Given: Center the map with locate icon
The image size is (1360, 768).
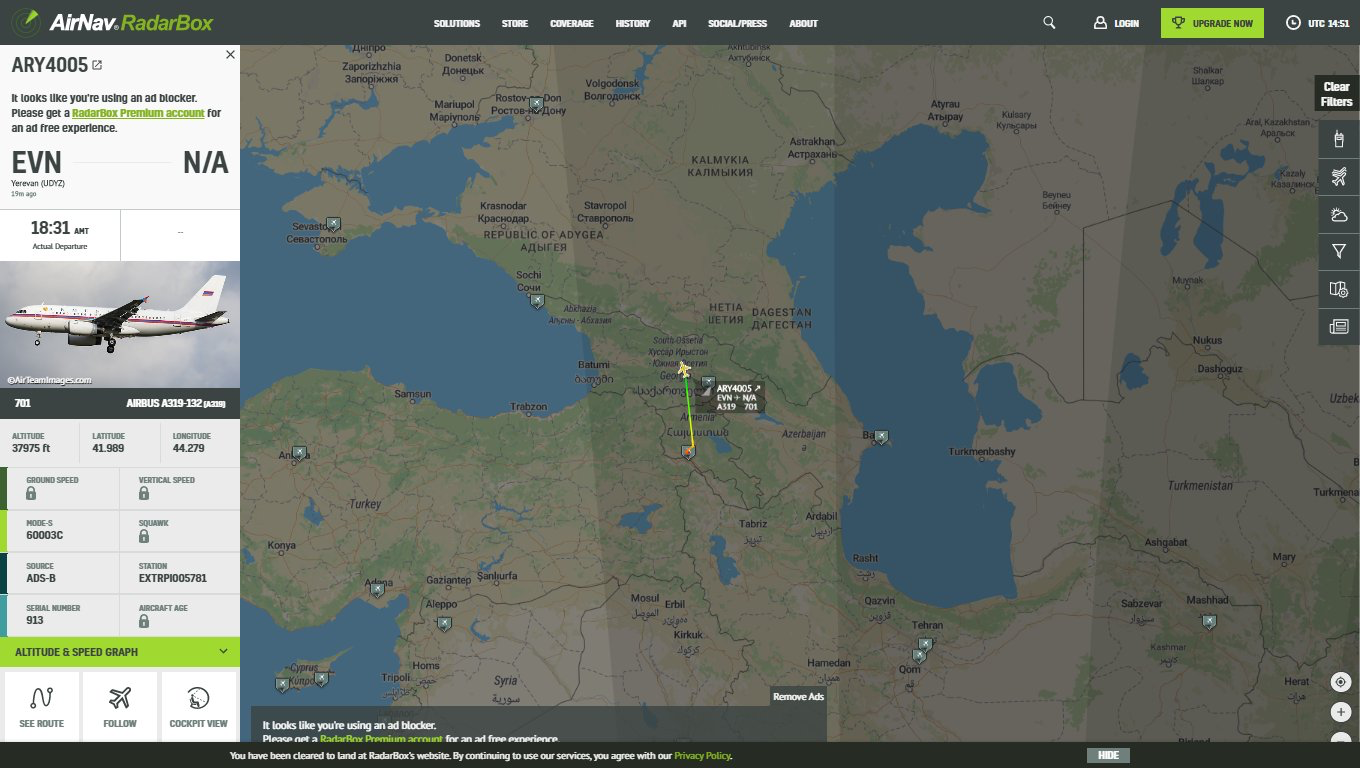Looking at the screenshot, I should coord(1341,682).
